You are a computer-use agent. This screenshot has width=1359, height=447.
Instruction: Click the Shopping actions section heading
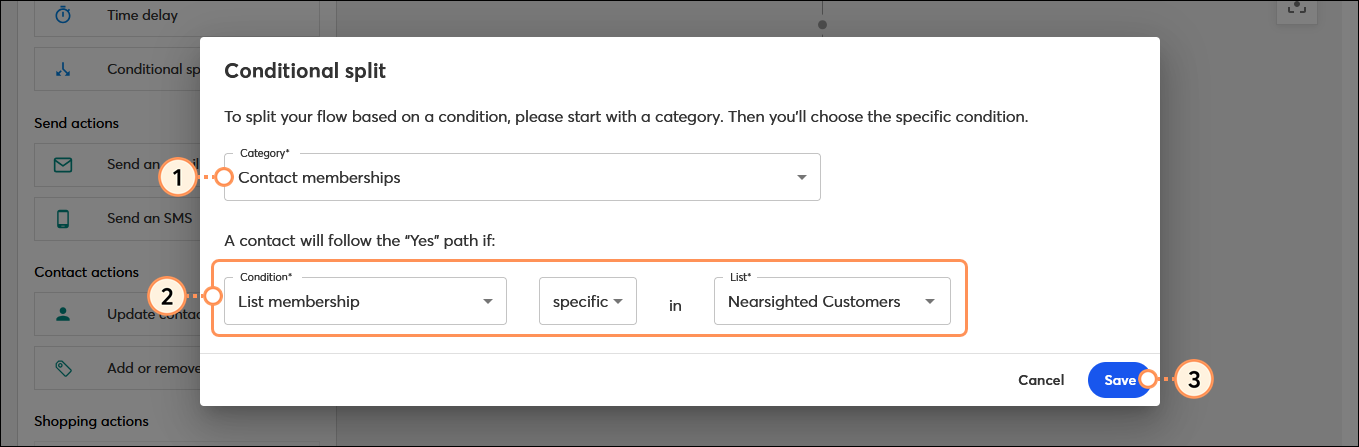[91, 421]
